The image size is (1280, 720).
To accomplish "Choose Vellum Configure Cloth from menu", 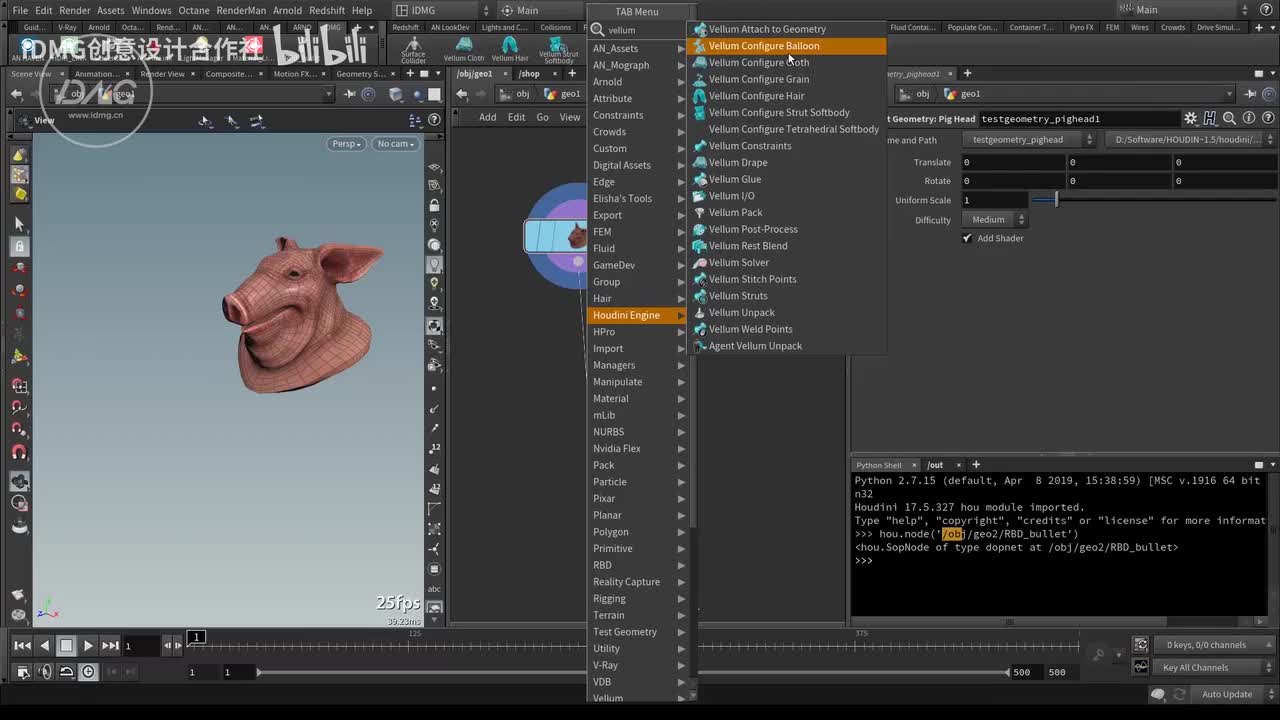I will click(x=758, y=63).
